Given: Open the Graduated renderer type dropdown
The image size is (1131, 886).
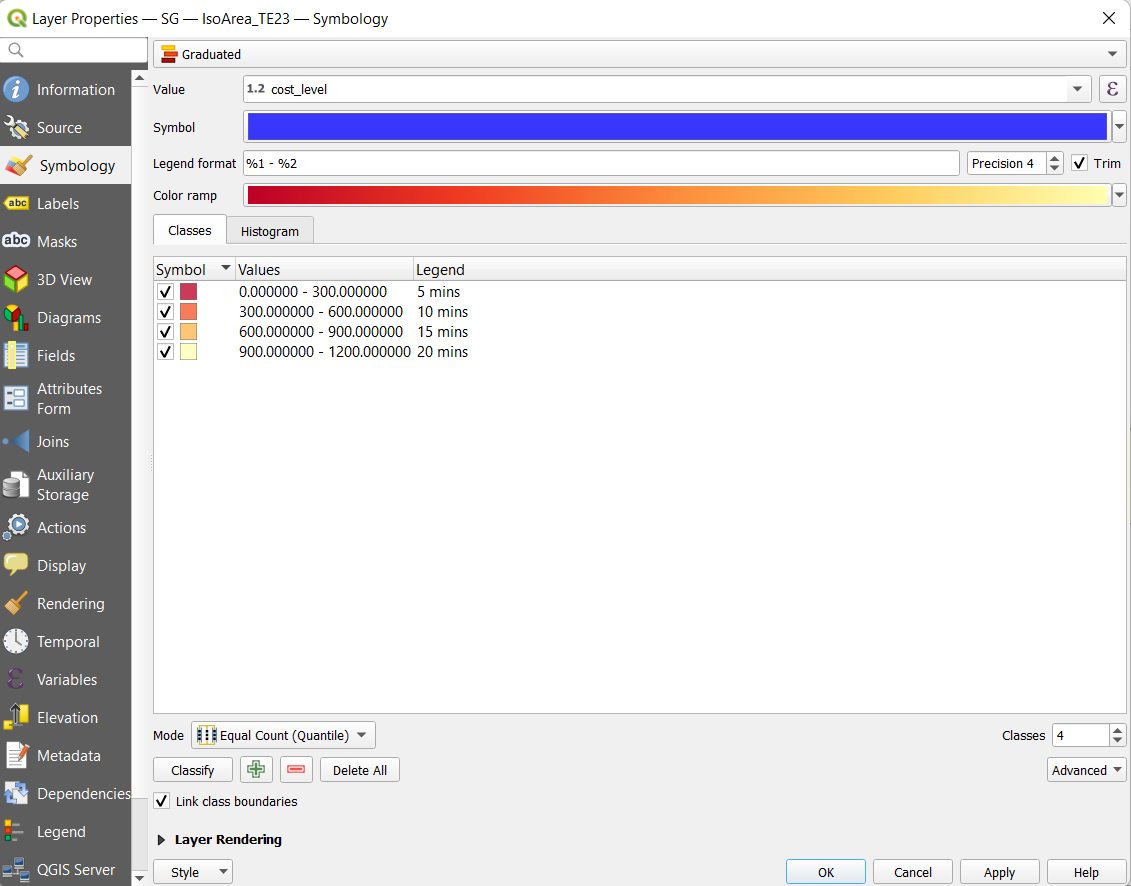Looking at the screenshot, I should (x=640, y=54).
